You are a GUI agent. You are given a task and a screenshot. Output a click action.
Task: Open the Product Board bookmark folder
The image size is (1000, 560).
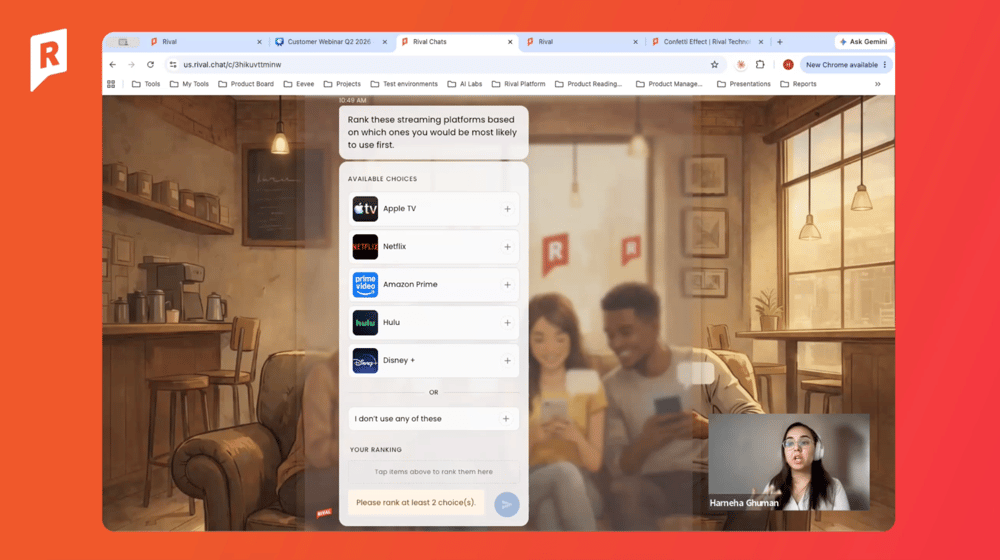246,84
